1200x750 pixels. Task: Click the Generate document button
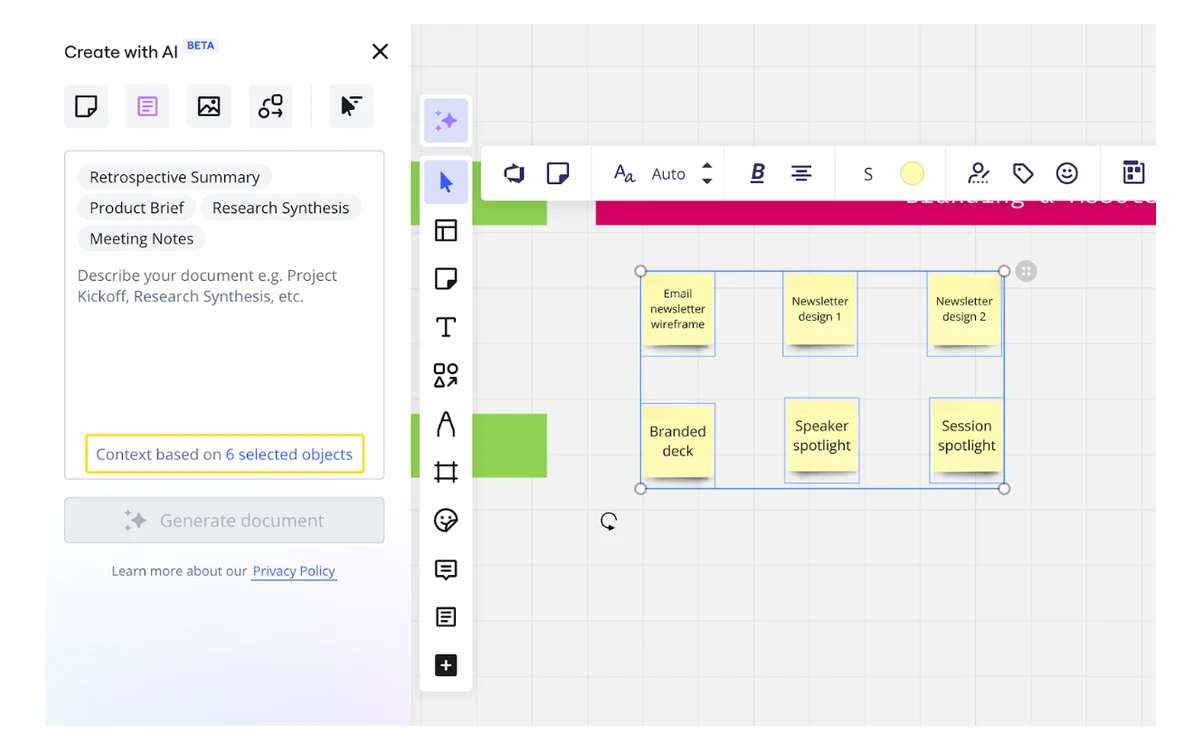(x=224, y=520)
